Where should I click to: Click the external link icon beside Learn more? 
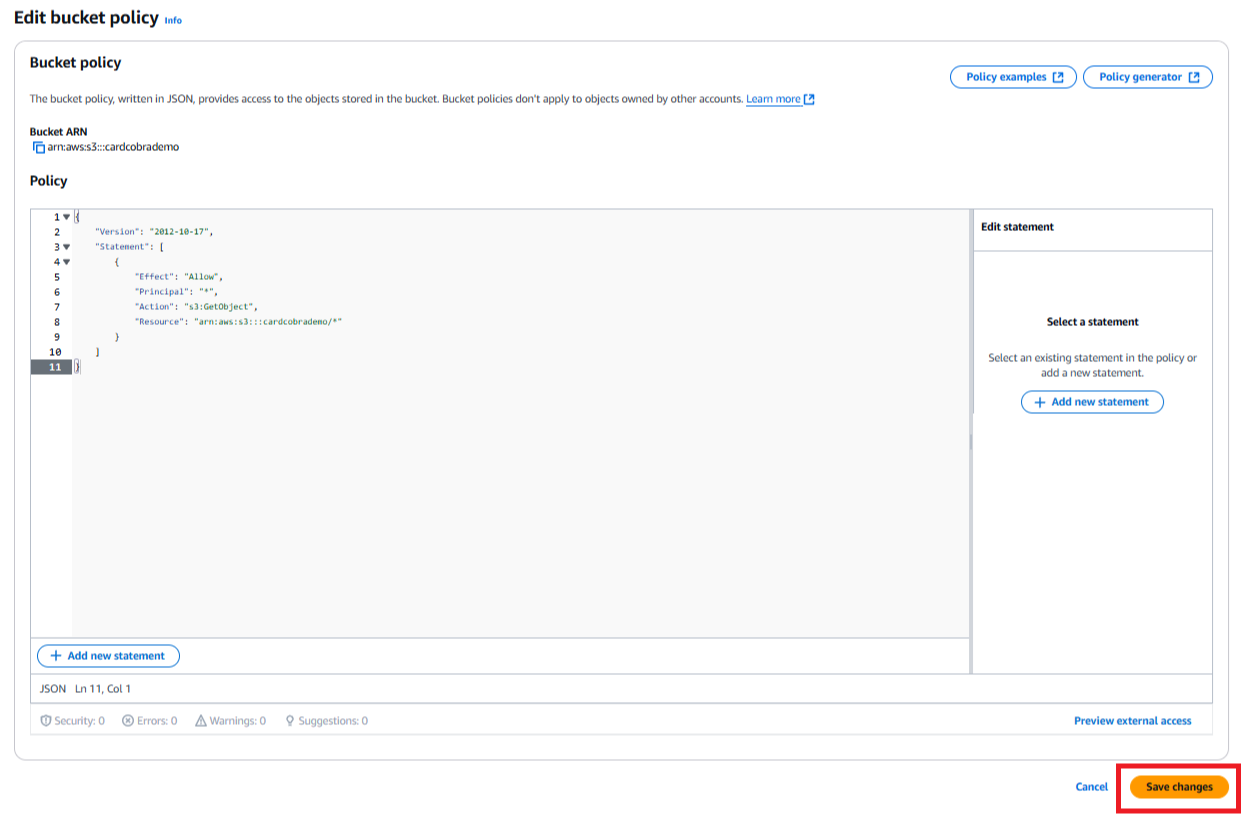pos(810,100)
